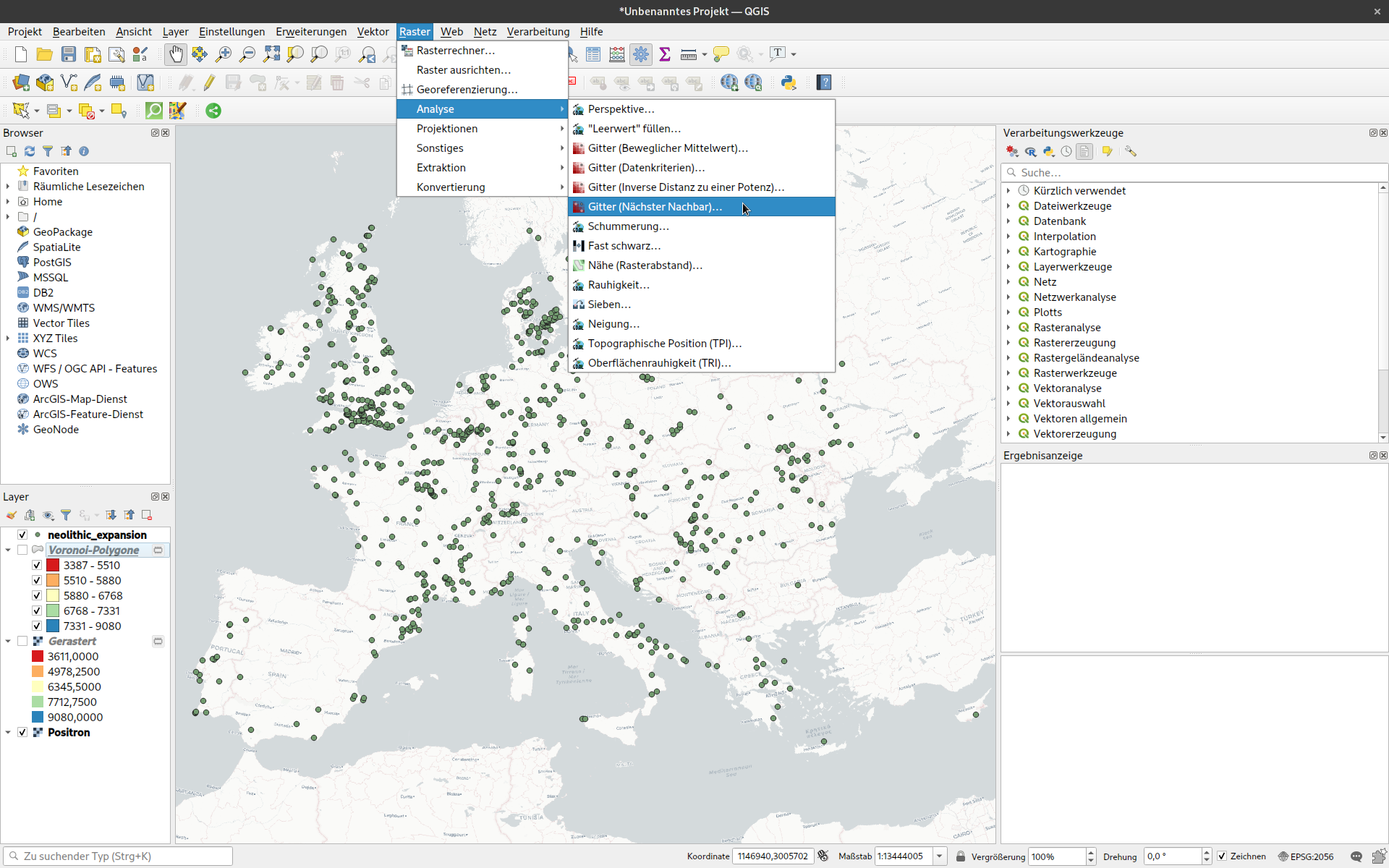This screenshot has height=868, width=1389.
Task: Click the Zoom In magnifier tool
Action: tap(224, 54)
